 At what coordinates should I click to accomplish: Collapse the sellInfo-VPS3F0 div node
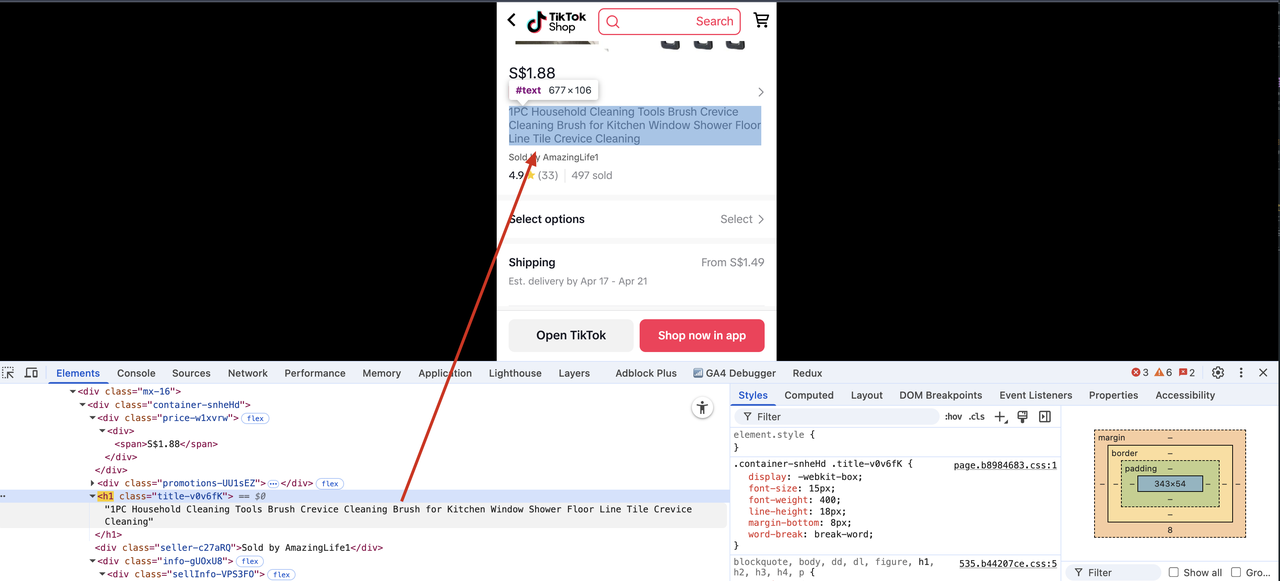(103, 574)
